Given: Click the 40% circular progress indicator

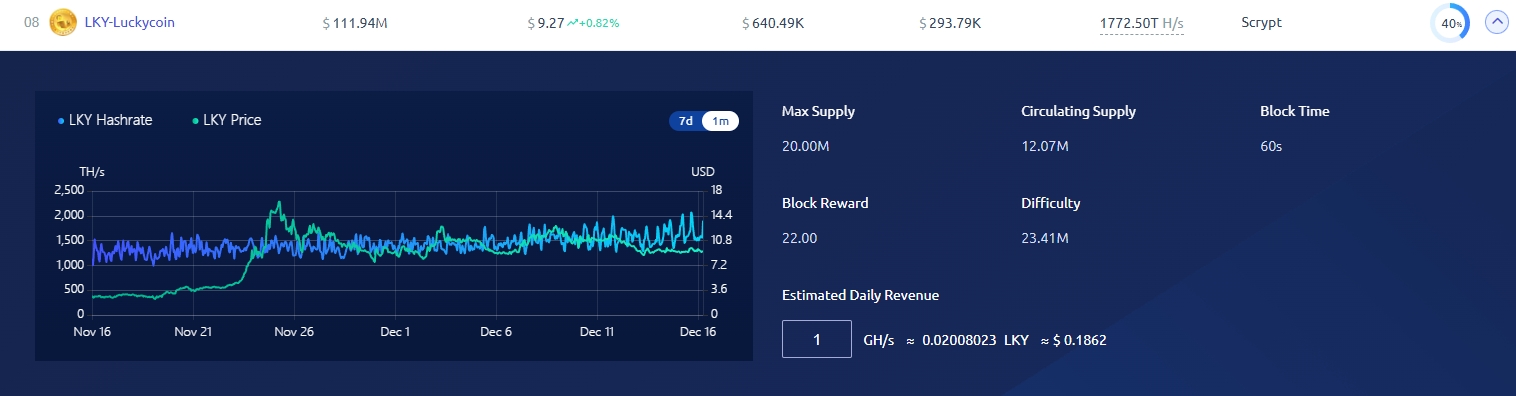Looking at the screenshot, I should [1451, 22].
